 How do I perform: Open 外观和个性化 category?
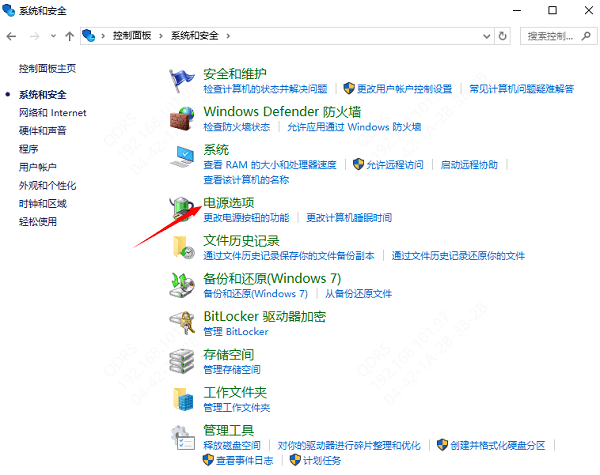tap(47, 185)
